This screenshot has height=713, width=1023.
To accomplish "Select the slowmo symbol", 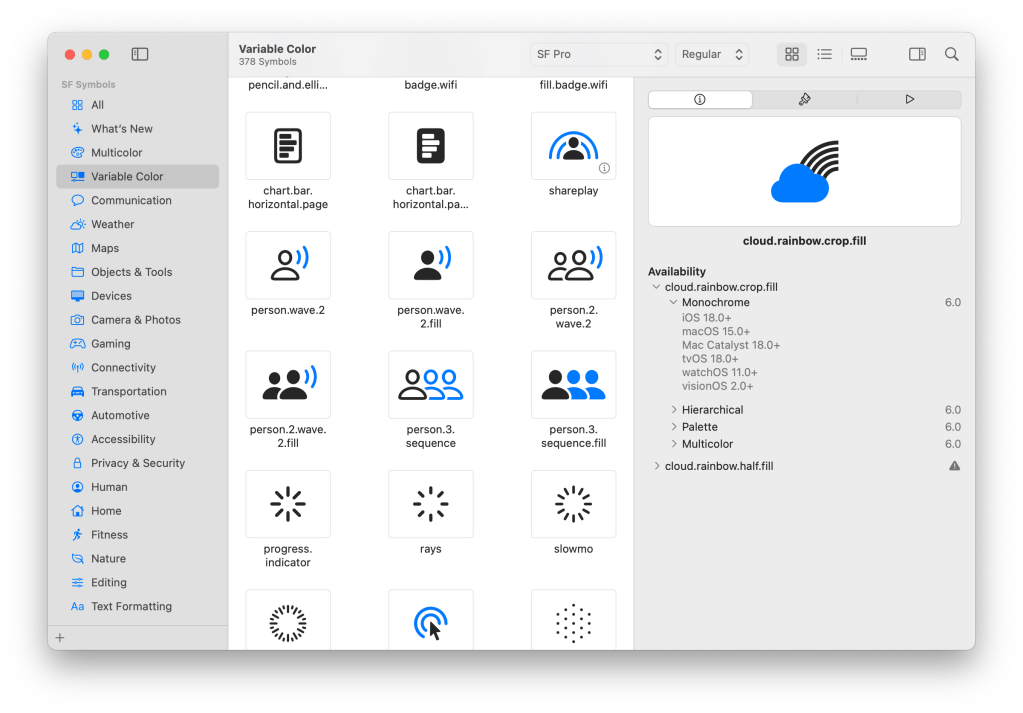I will tap(573, 505).
